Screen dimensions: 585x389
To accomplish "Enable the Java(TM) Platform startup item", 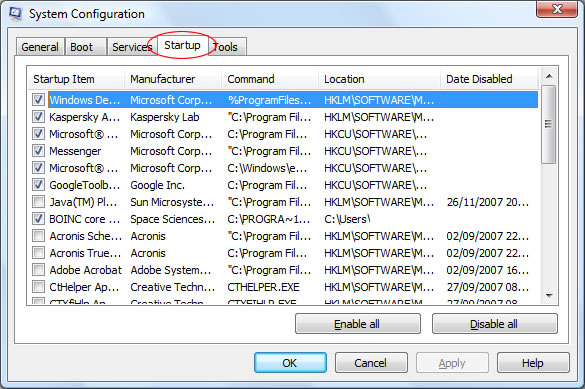I will coord(38,202).
